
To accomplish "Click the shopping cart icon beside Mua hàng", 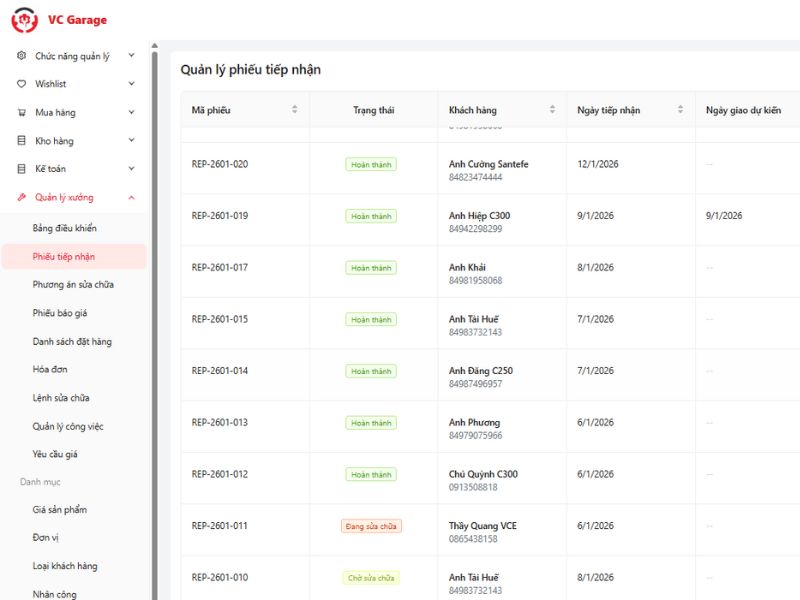I will pos(22,113).
